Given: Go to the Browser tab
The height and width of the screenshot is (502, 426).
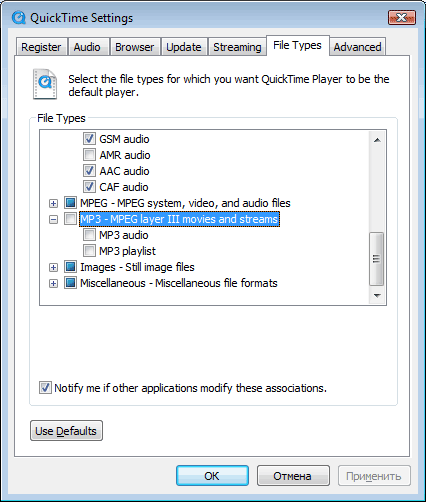Looking at the screenshot, I should [135, 47].
